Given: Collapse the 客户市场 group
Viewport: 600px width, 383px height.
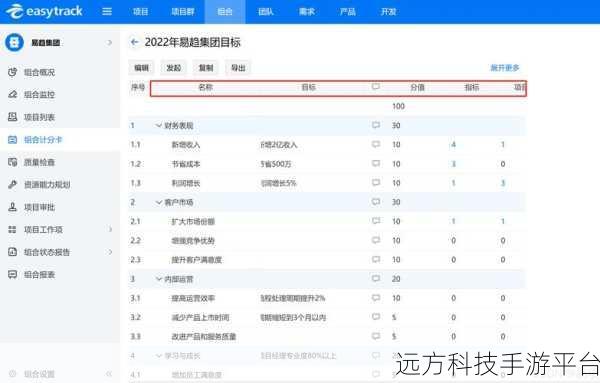Looking at the screenshot, I should point(159,202).
